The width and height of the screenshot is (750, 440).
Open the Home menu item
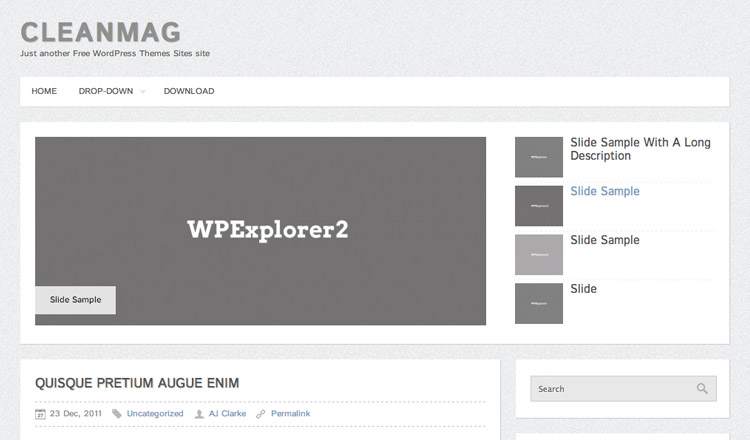coord(44,91)
